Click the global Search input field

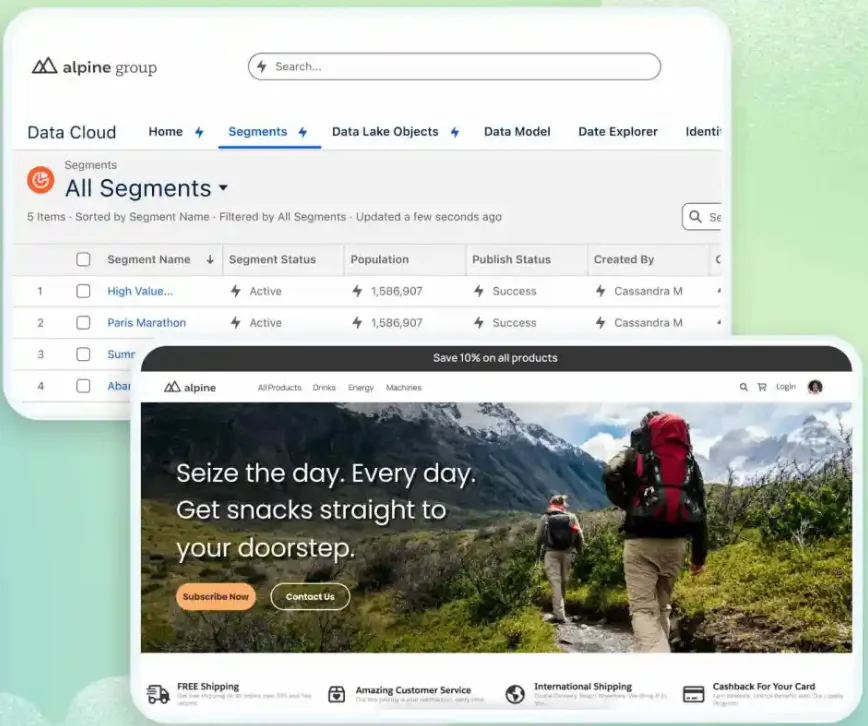[x=454, y=67]
